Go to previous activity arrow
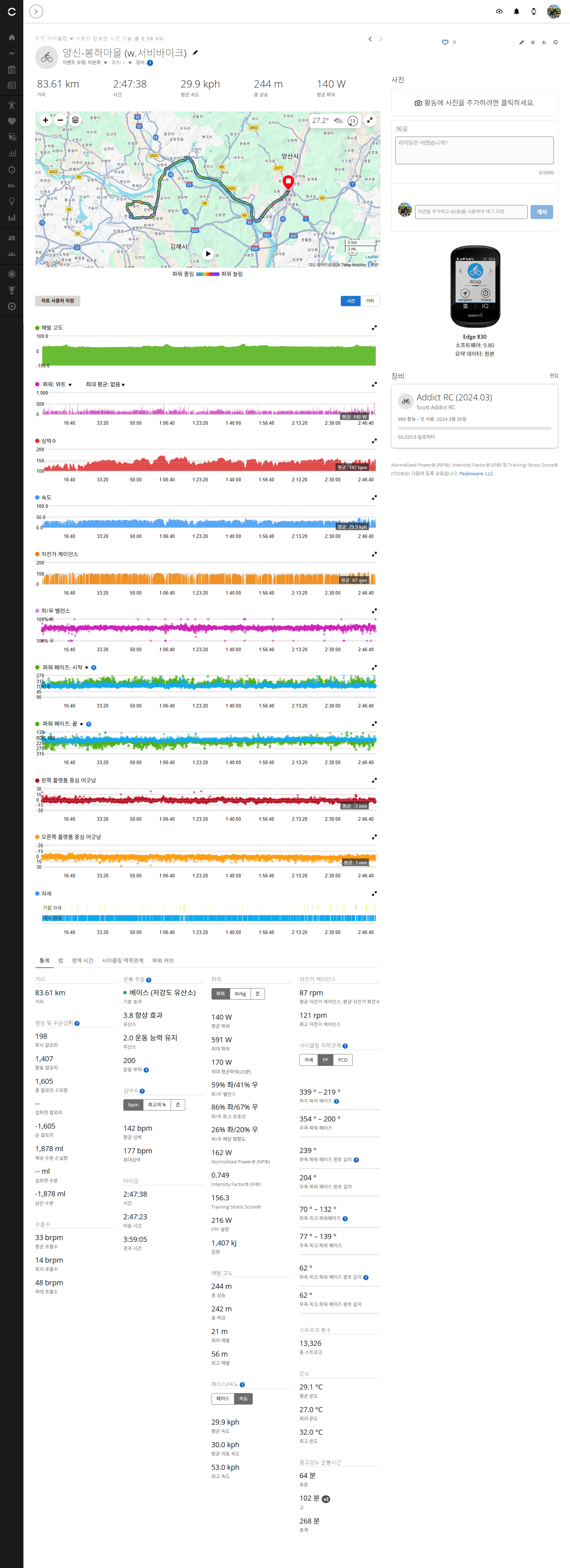Screen dimensions: 570x1568 point(370,39)
